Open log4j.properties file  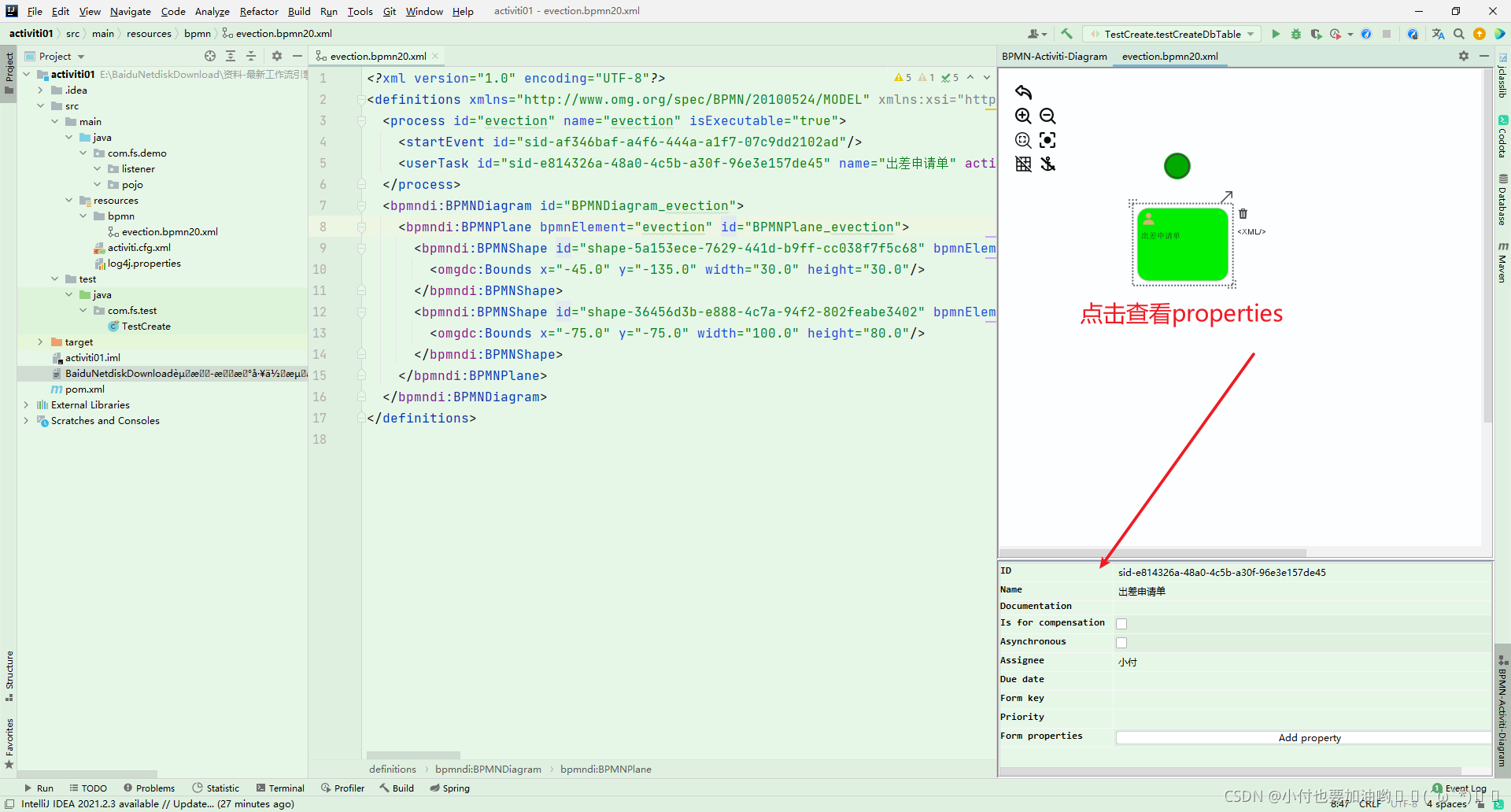(x=144, y=263)
